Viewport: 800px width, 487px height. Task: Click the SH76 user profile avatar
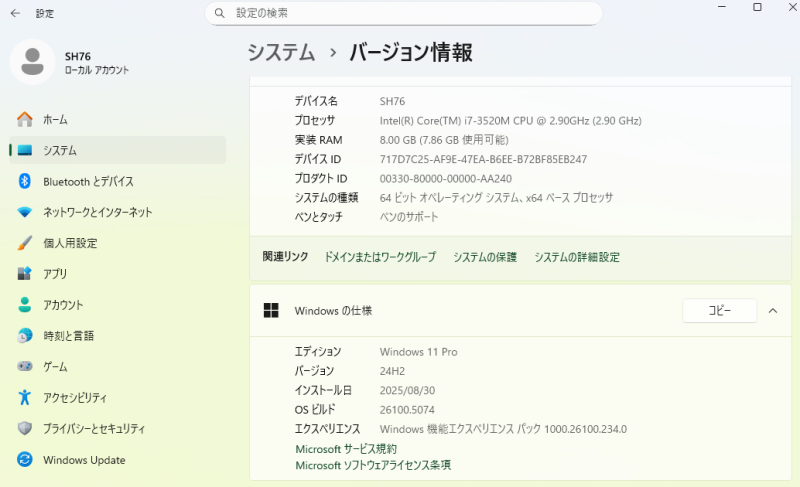(x=32, y=62)
